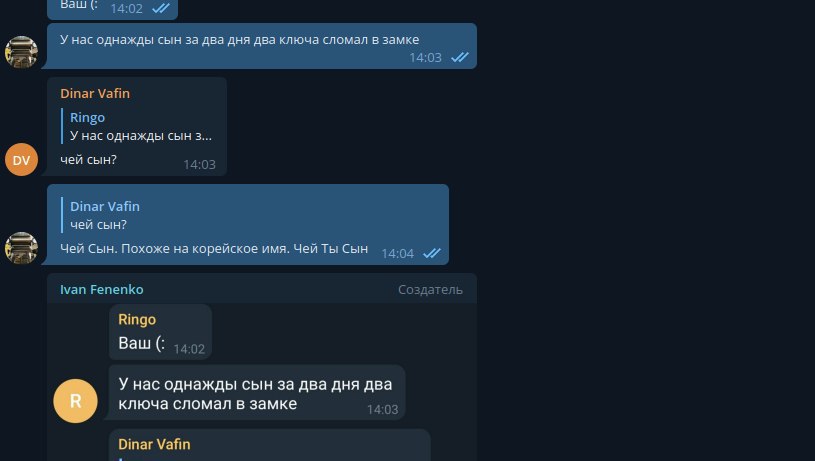Click the 14:04 timestamp of the reply
Screen dimensions: 815x461
tap(398, 253)
